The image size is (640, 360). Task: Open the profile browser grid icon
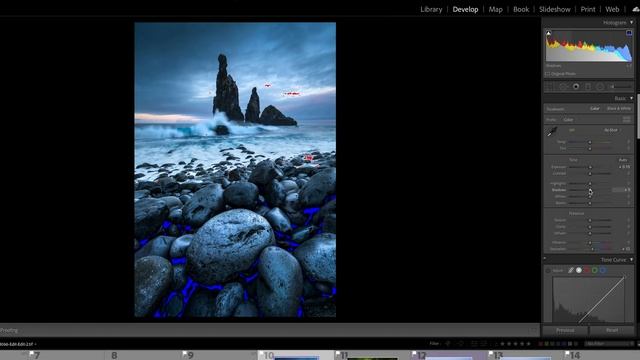pyautogui.click(x=627, y=120)
